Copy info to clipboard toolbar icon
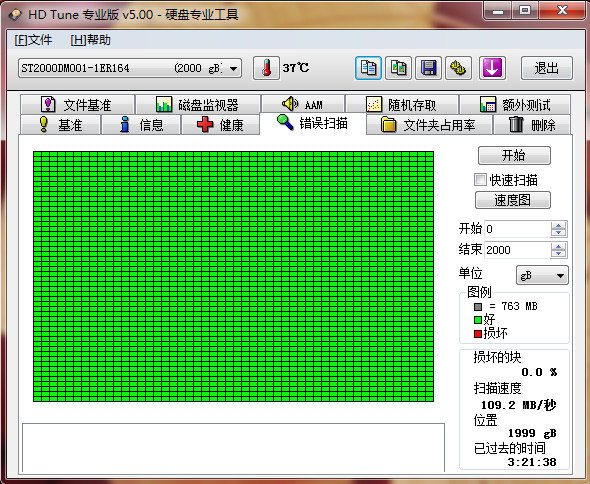The width and height of the screenshot is (590, 484). (x=368, y=68)
